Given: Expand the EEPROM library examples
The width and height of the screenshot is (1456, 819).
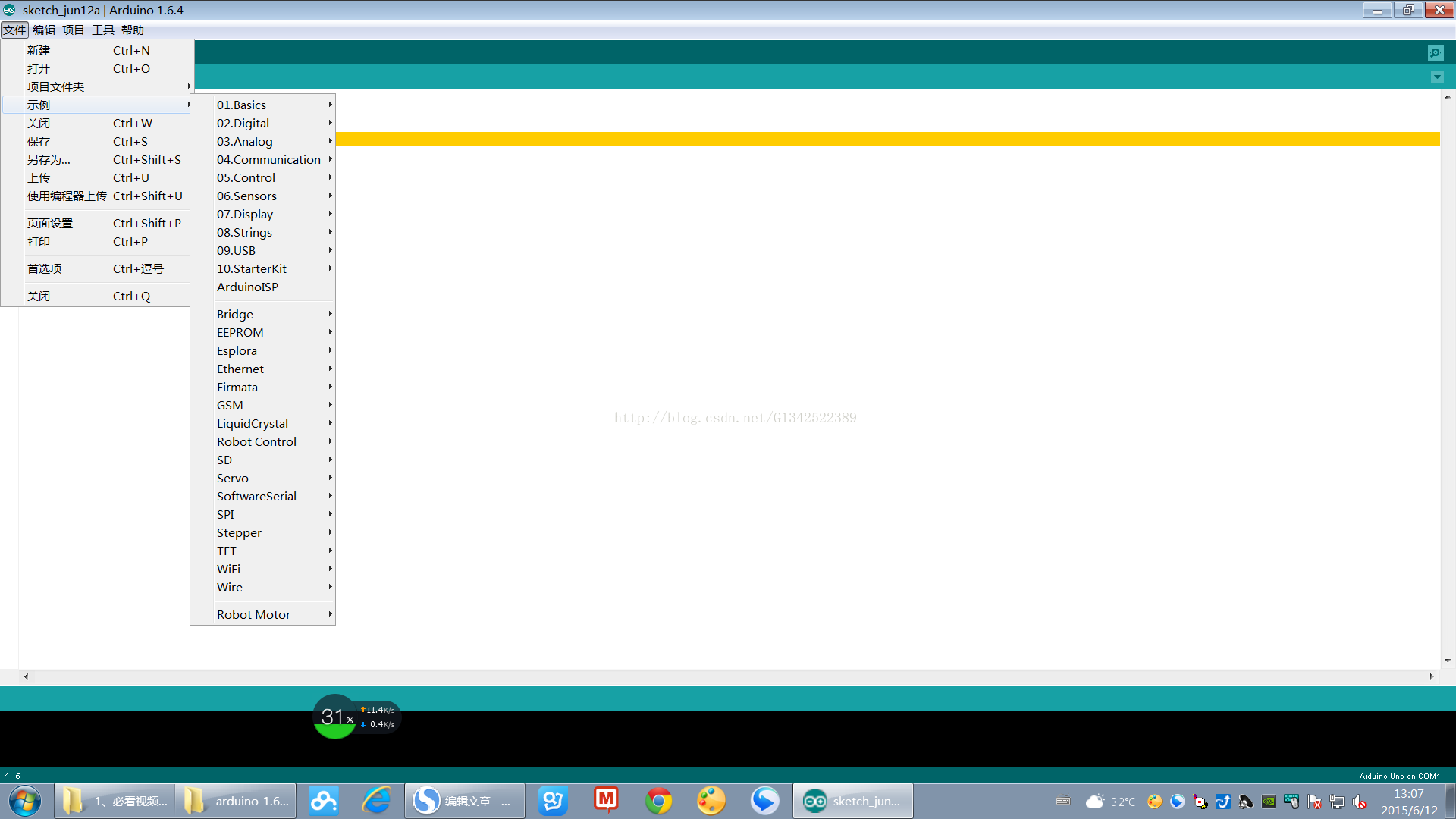Looking at the screenshot, I should coord(262,332).
